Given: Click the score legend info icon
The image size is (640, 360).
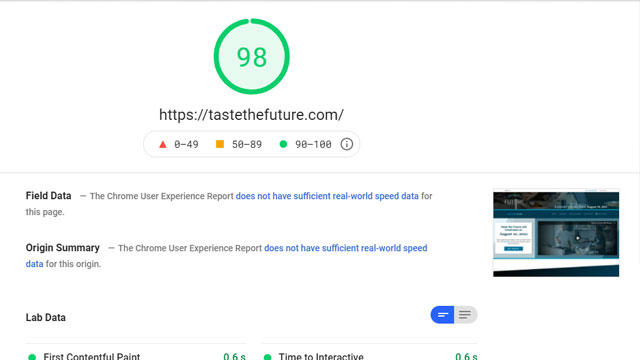Looking at the screenshot, I should pyautogui.click(x=347, y=144).
